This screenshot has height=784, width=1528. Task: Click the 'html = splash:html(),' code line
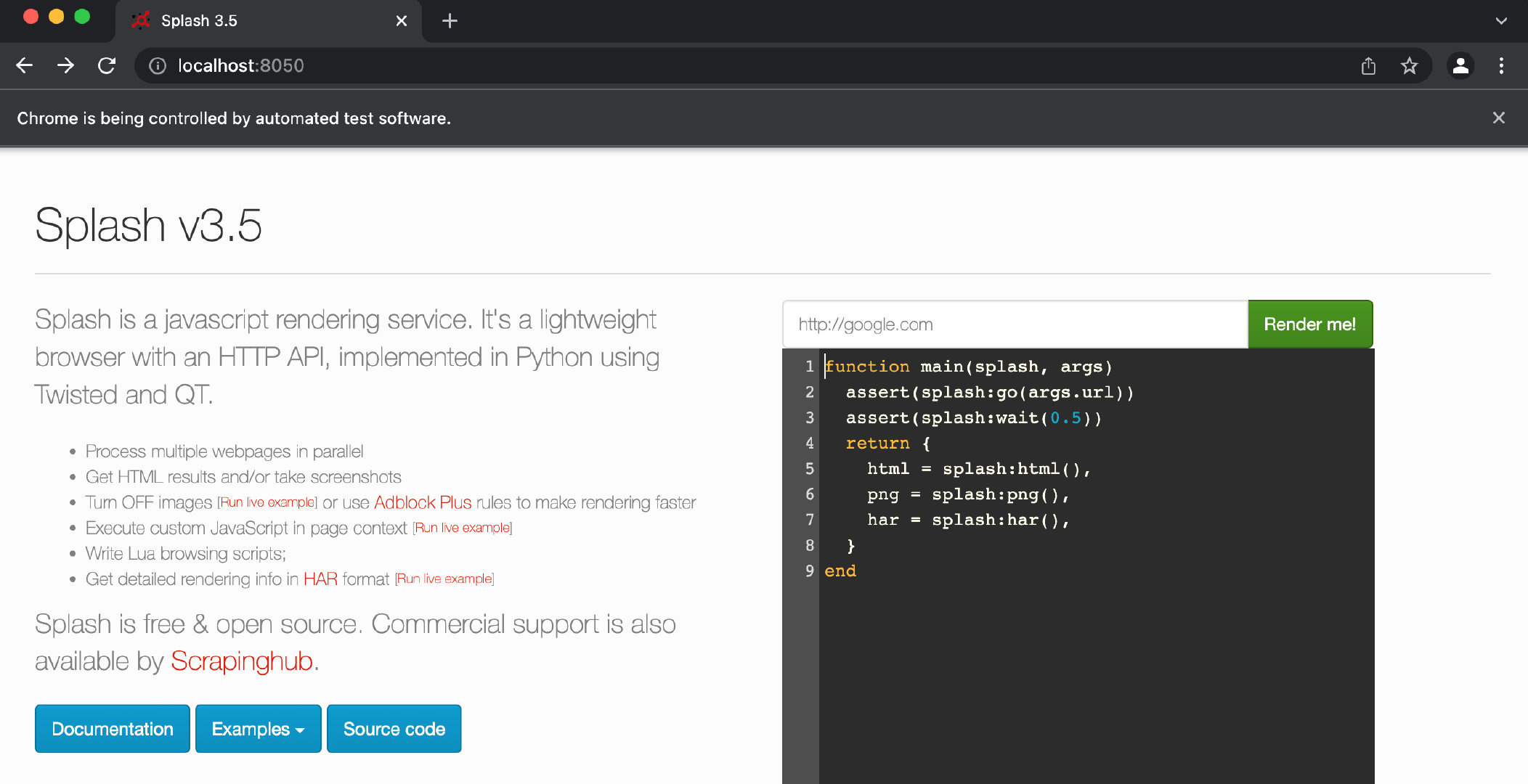[978, 469]
